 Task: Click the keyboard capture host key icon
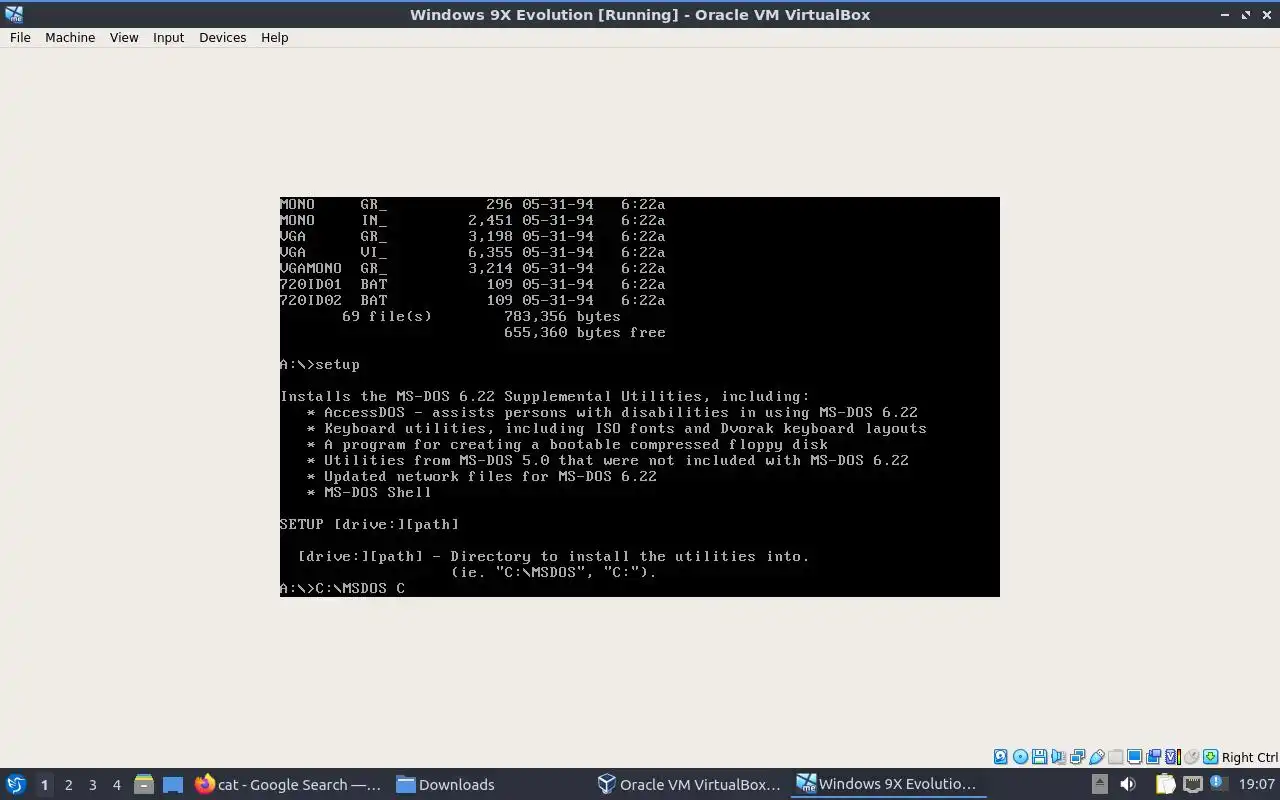pyautogui.click(x=1210, y=757)
